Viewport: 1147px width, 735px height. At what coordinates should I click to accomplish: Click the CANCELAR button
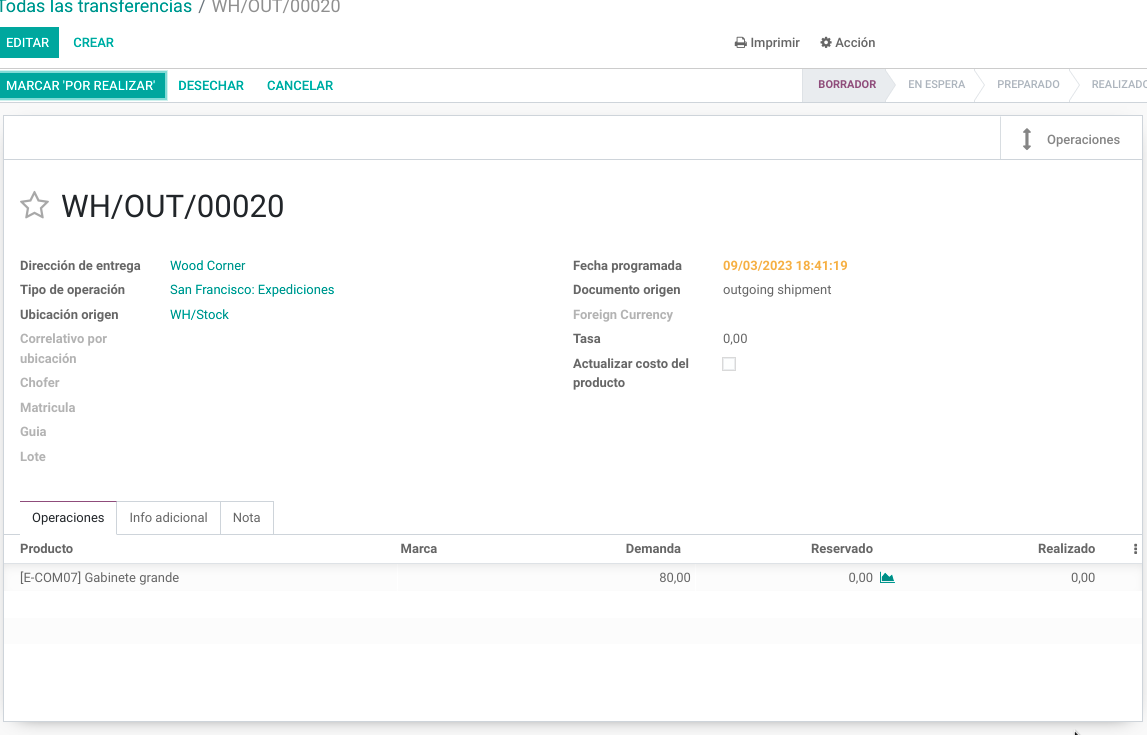[x=300, y=86]
